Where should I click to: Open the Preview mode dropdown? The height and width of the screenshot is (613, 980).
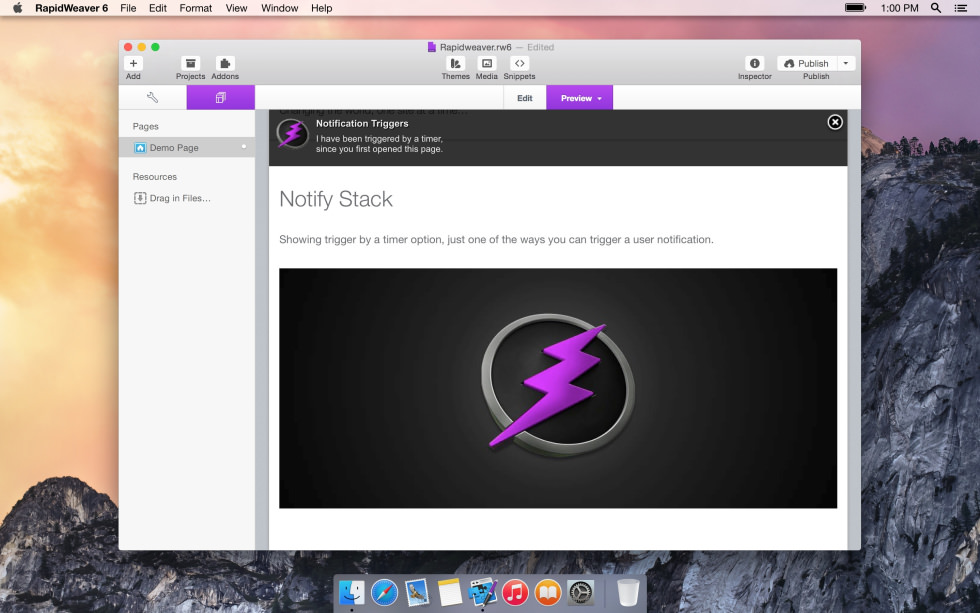pos(580,98)
